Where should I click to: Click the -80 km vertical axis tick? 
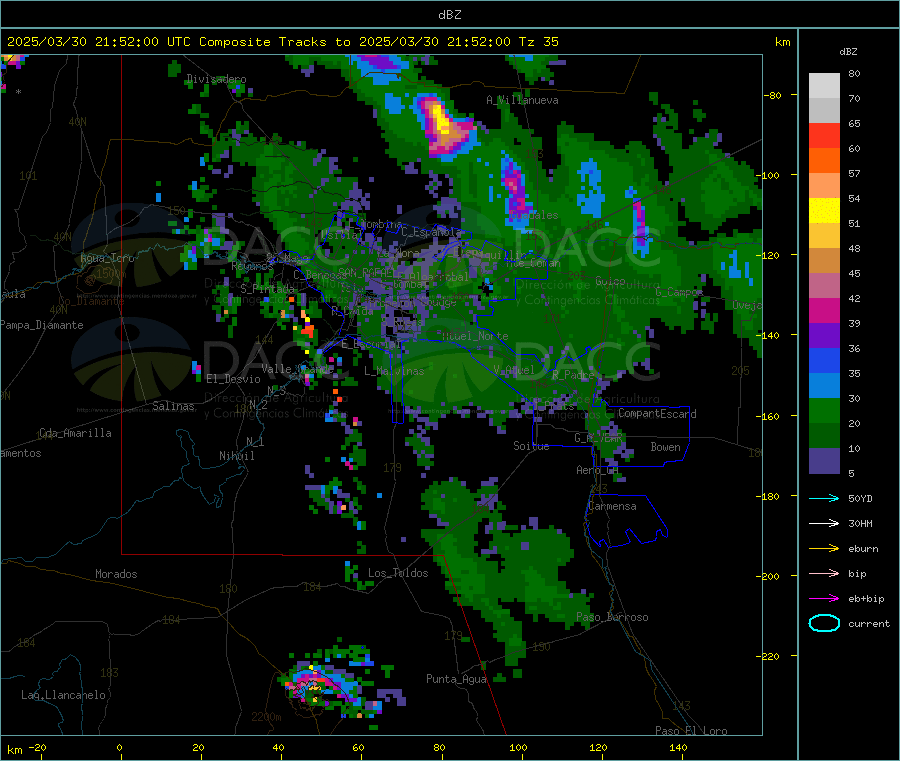773,95
